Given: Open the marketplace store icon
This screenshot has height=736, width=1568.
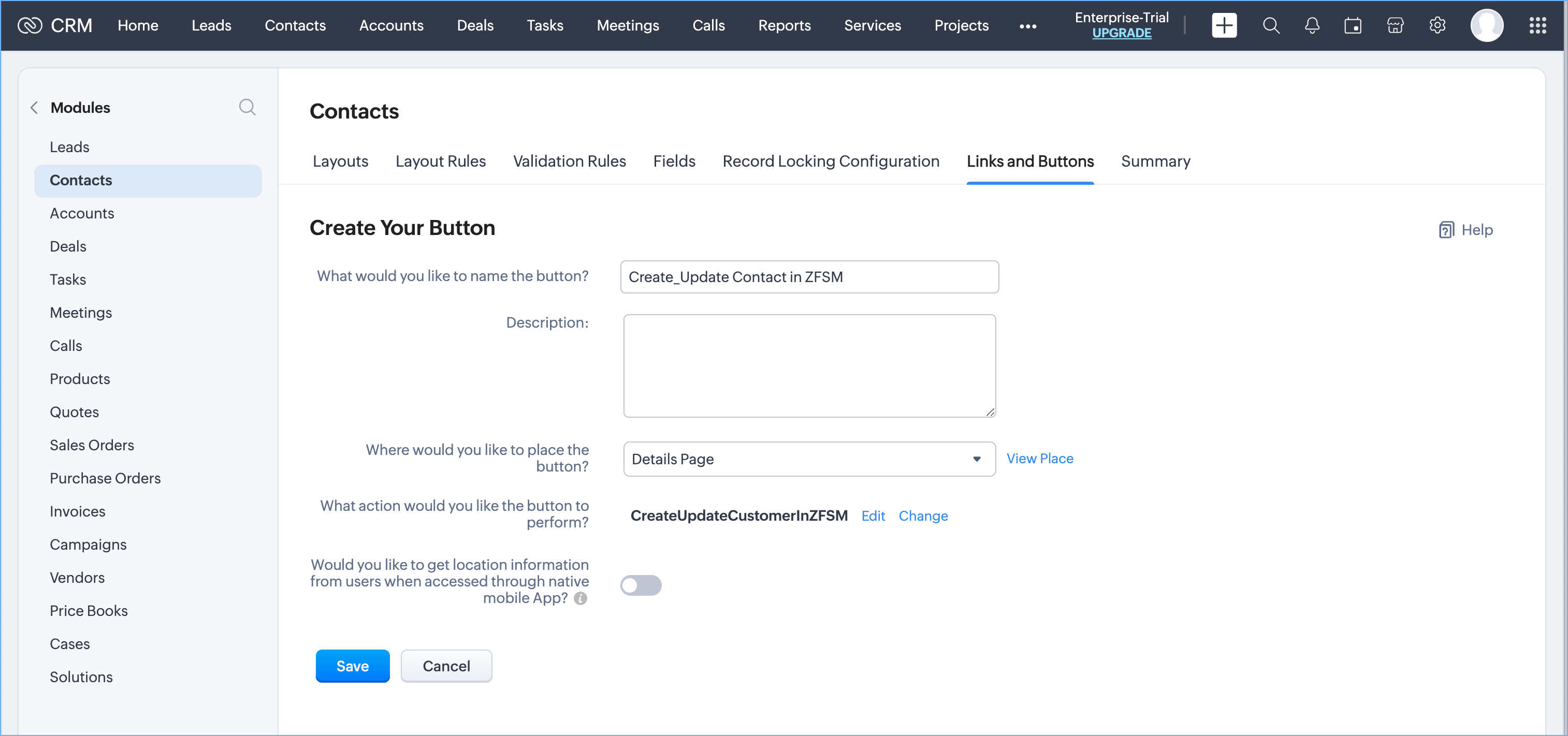Looking at the screenshot, I should pyautogui.click(x=1395, y=25).
